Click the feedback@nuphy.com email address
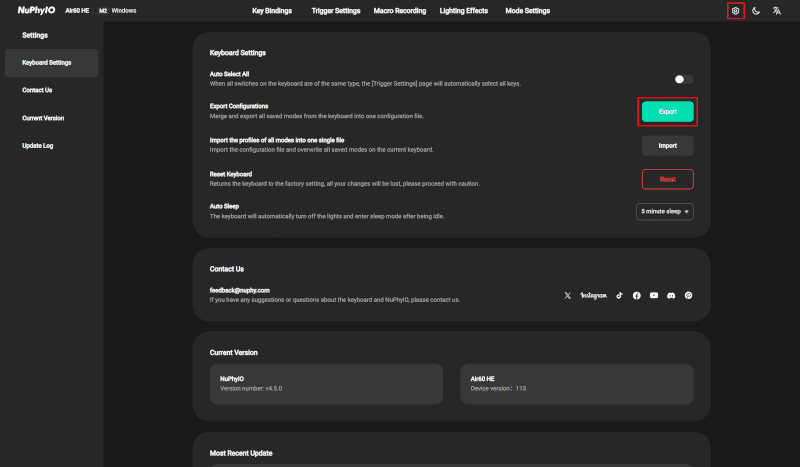This screenshot has height=467, width=800. [x=239, y=290]
